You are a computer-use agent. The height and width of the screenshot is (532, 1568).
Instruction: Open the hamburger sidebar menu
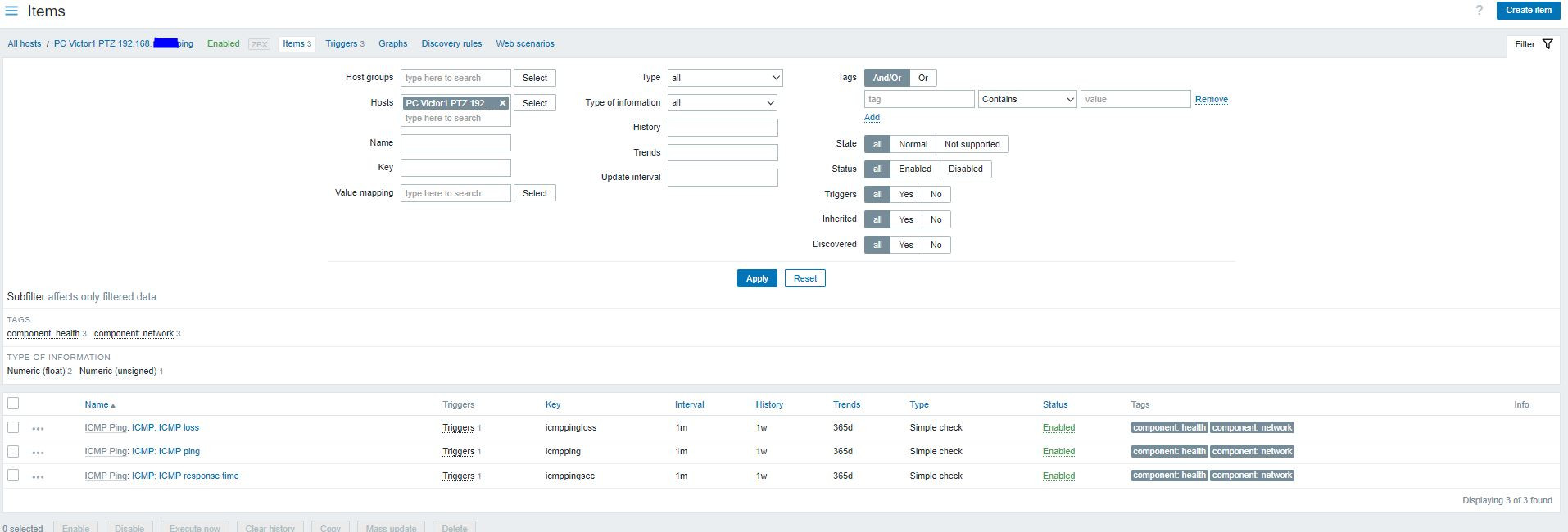(11, 11)
